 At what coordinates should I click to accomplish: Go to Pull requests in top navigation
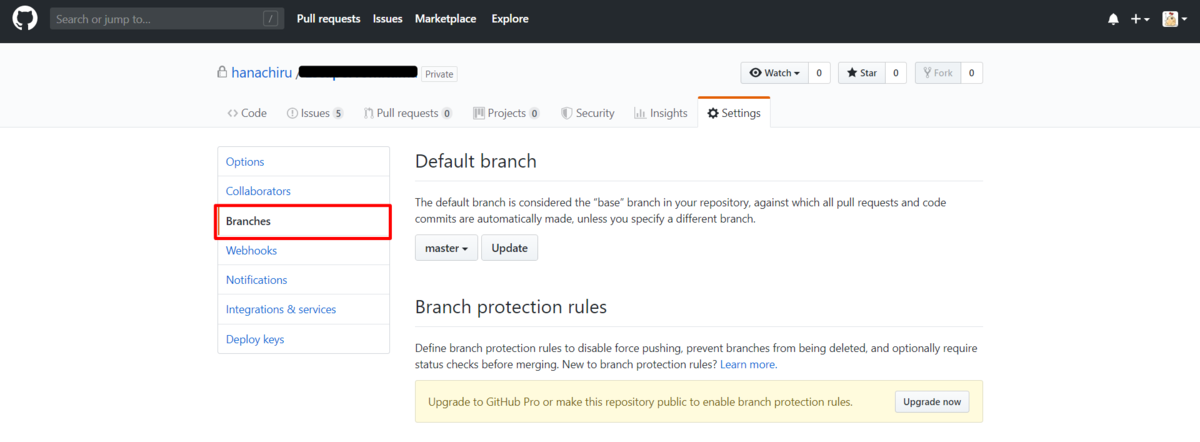pyautogui.click(x=328, y=19)
